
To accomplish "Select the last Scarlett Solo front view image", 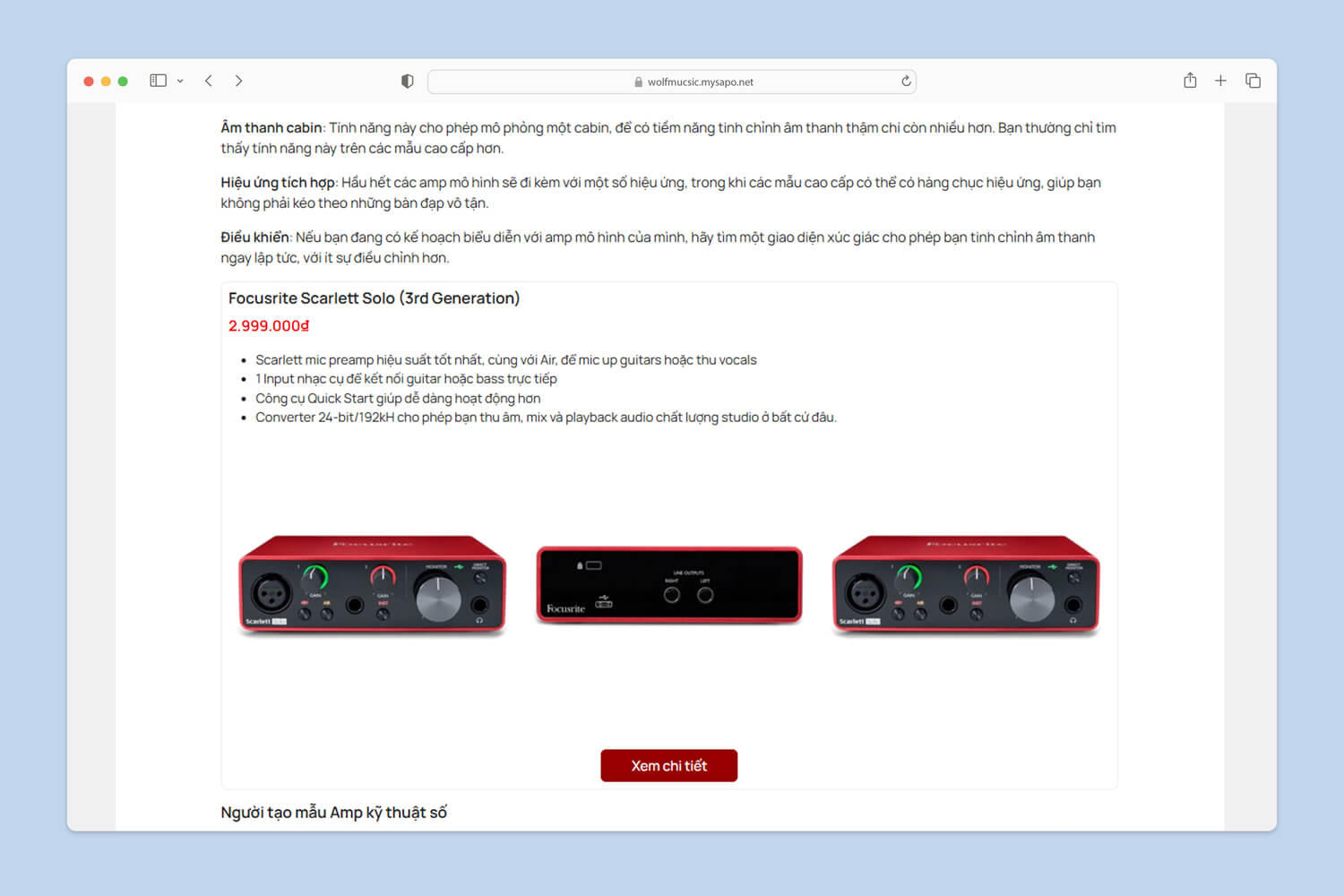I will click(x=966, y=586).
